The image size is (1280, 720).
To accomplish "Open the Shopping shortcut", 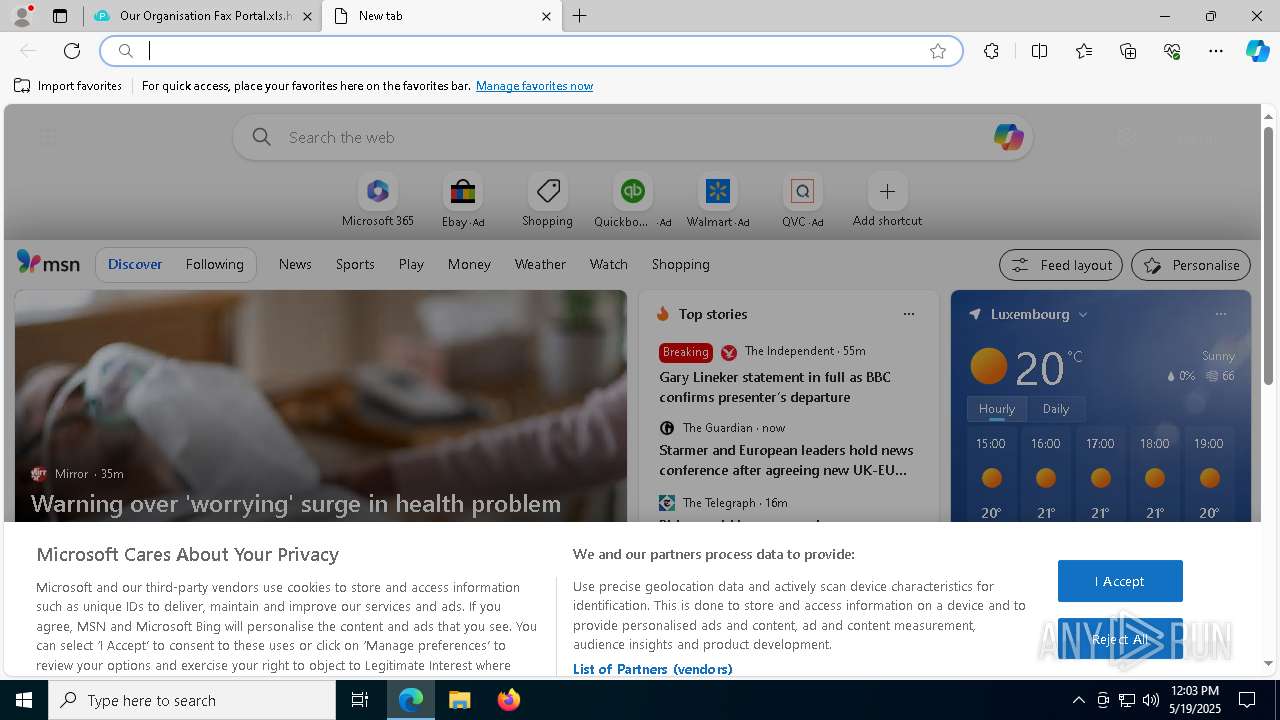I will [x=547, y=202].
